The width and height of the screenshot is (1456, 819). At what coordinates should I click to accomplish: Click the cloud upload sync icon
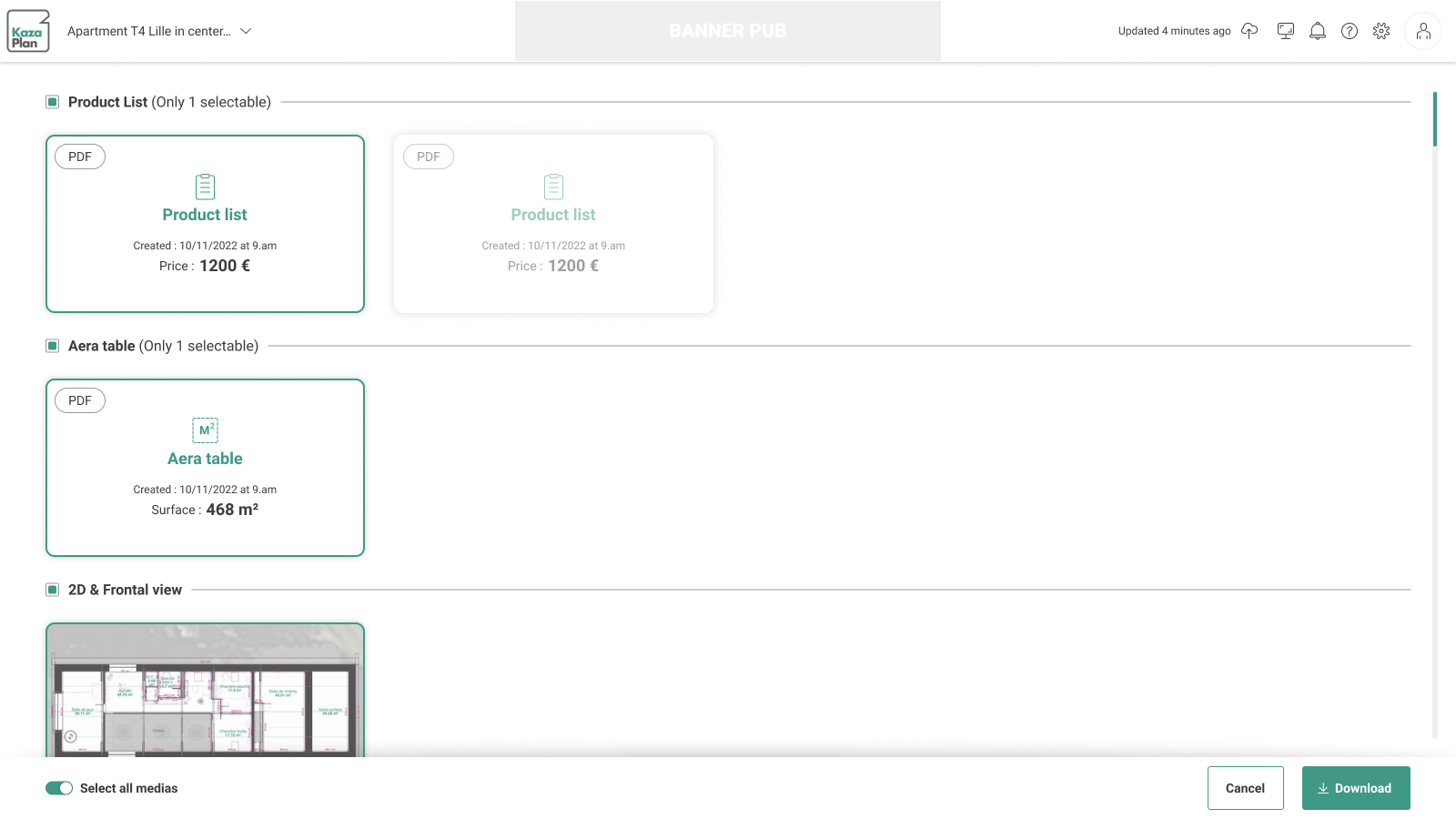(x=1249, y=31)
